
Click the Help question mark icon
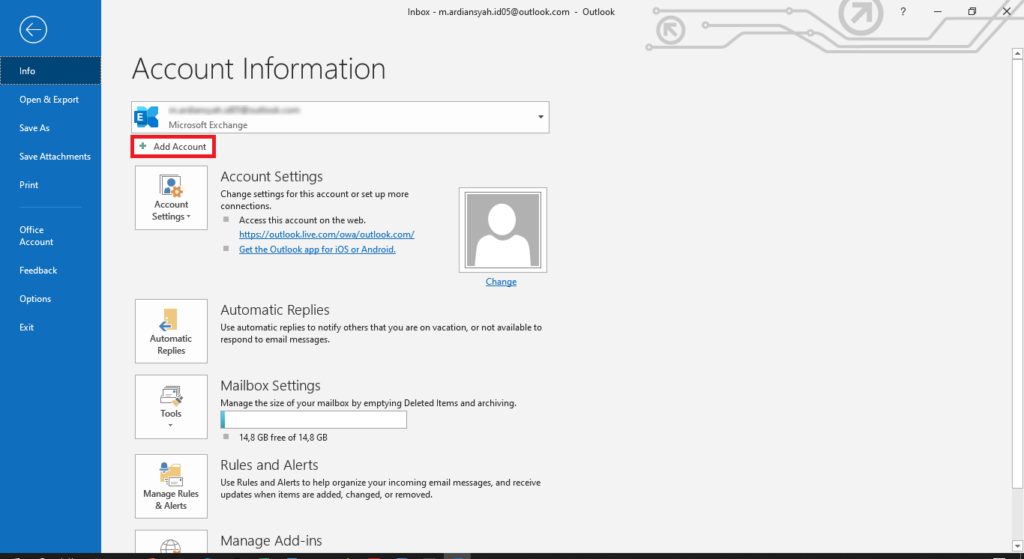[x=903, y=12]
